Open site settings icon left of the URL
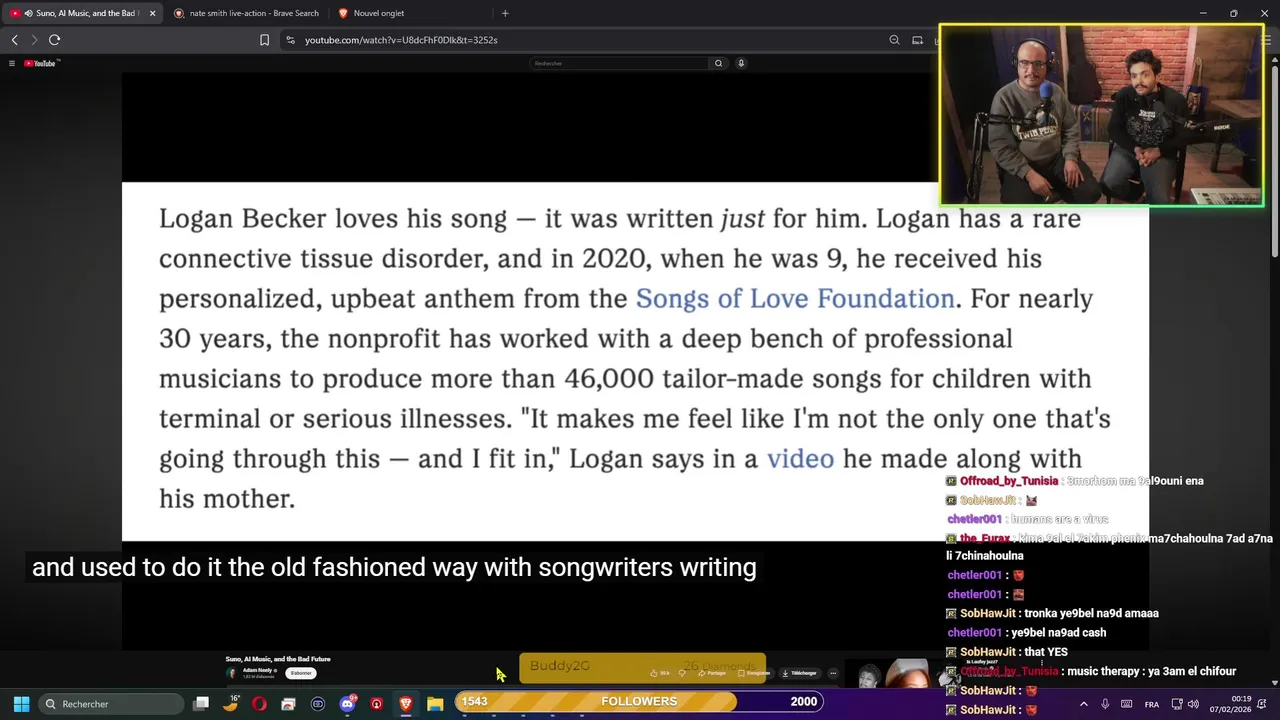This screenshot has height=720, width=1280. pos(290,40)
